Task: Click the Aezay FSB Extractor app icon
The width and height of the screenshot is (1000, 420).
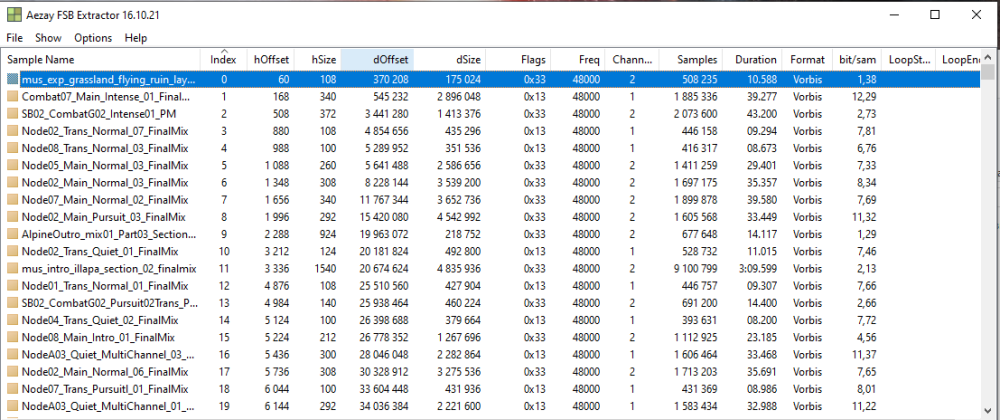Action: 15,15
